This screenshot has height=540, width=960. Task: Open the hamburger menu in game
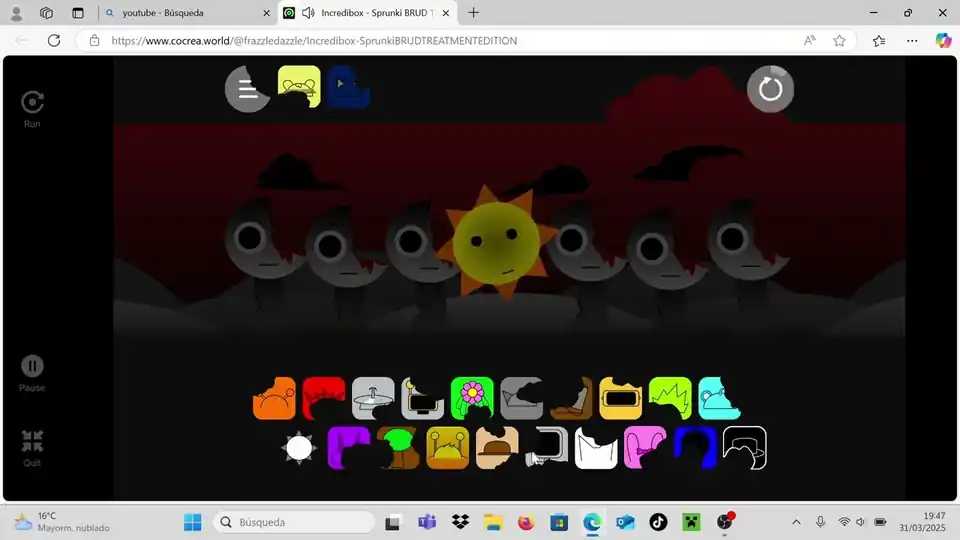[x=247, y=89]
